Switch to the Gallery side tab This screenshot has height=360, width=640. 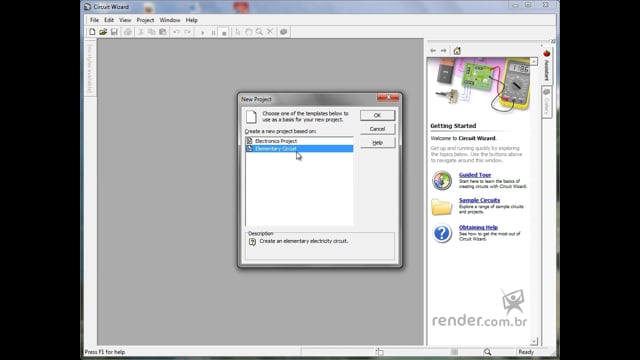pos(547,102)
